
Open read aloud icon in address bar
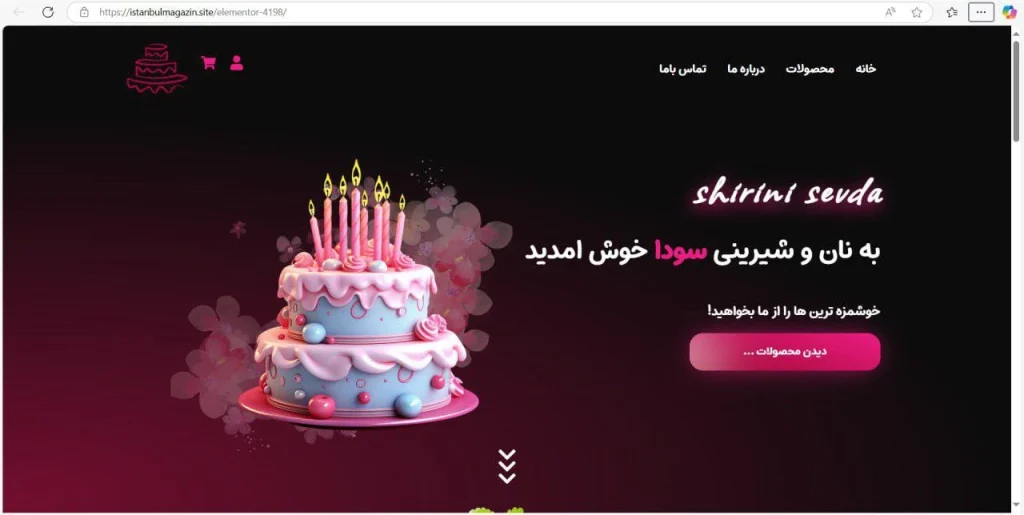click(x=890, y=12)
